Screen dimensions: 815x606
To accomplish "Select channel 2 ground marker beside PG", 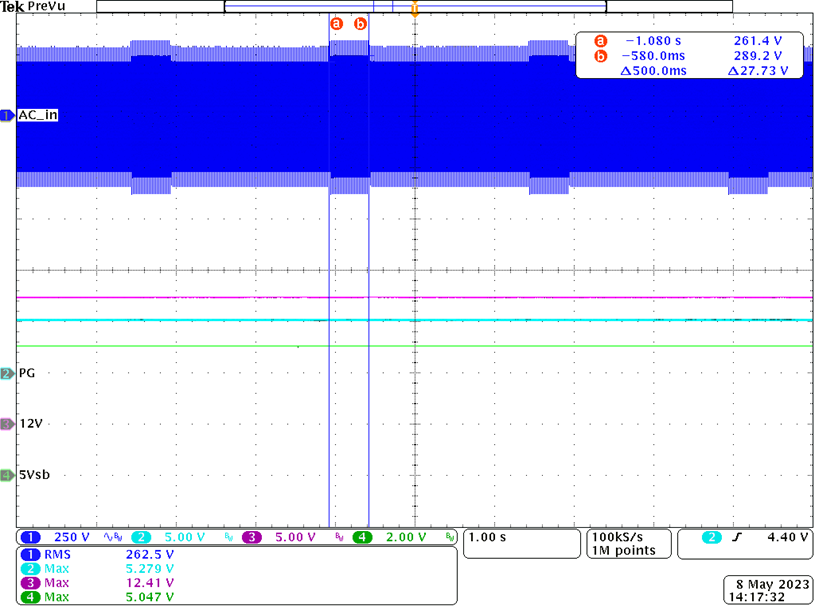I will click(7, 373).
